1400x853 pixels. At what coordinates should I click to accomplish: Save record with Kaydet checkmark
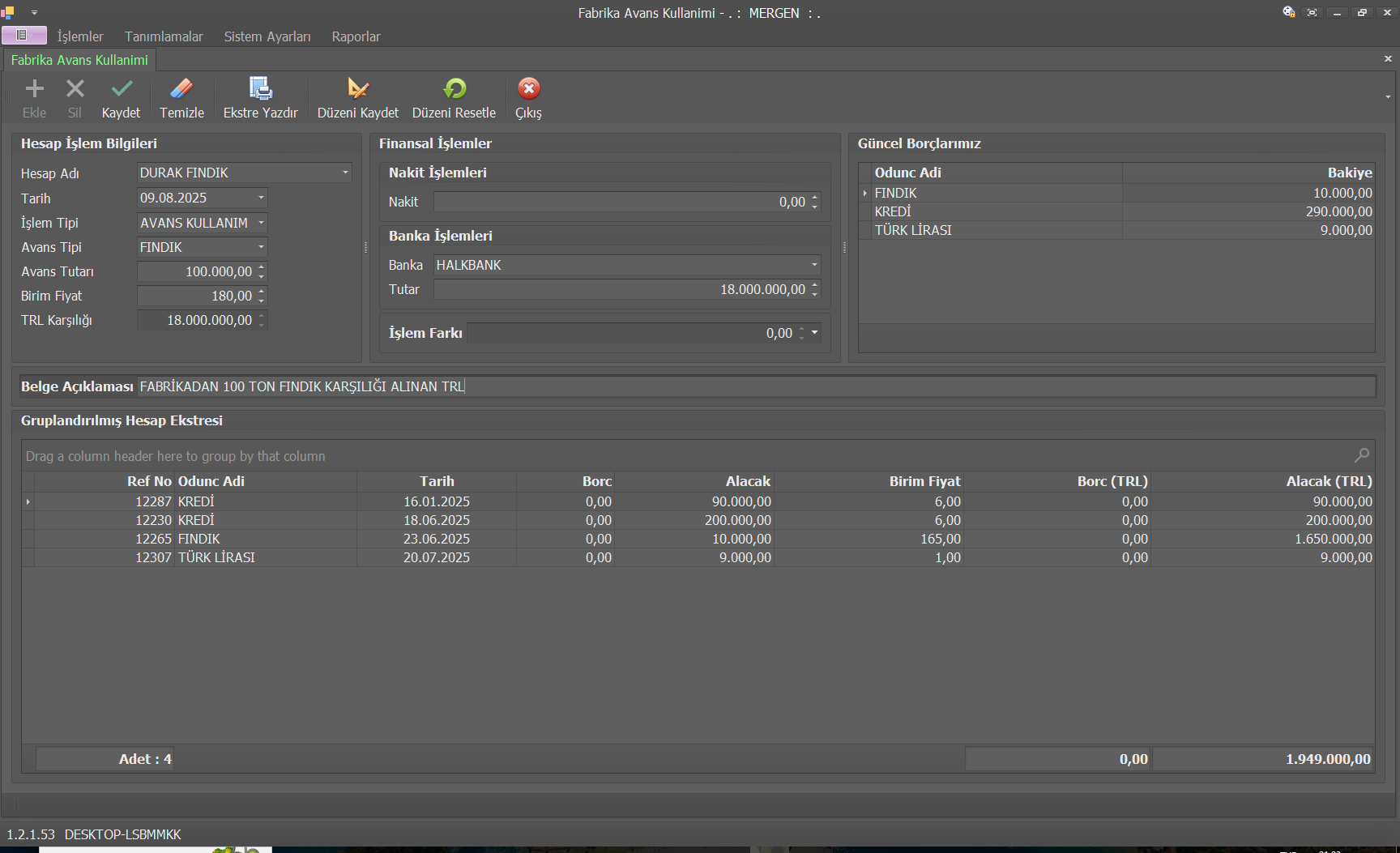(x=122, y=89)
